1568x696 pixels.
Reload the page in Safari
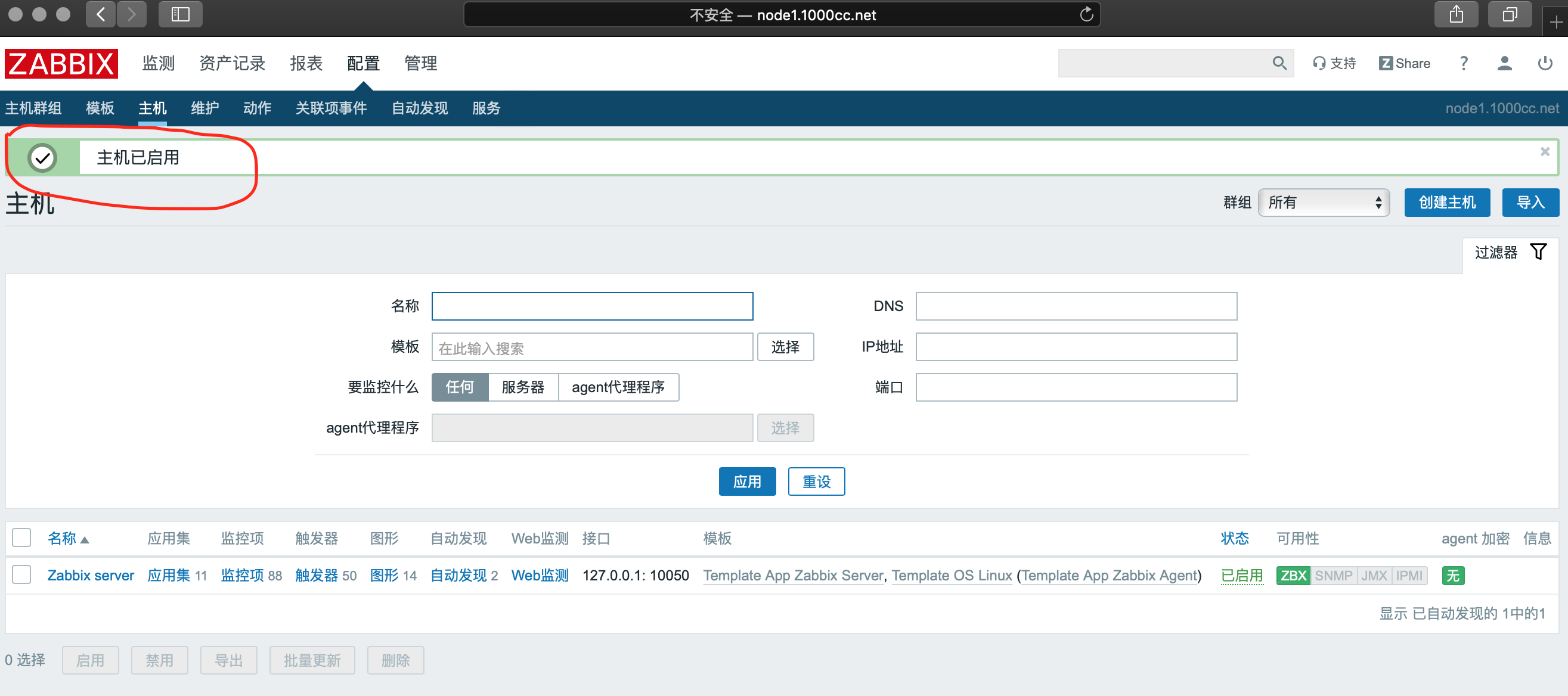point(1086,15)
